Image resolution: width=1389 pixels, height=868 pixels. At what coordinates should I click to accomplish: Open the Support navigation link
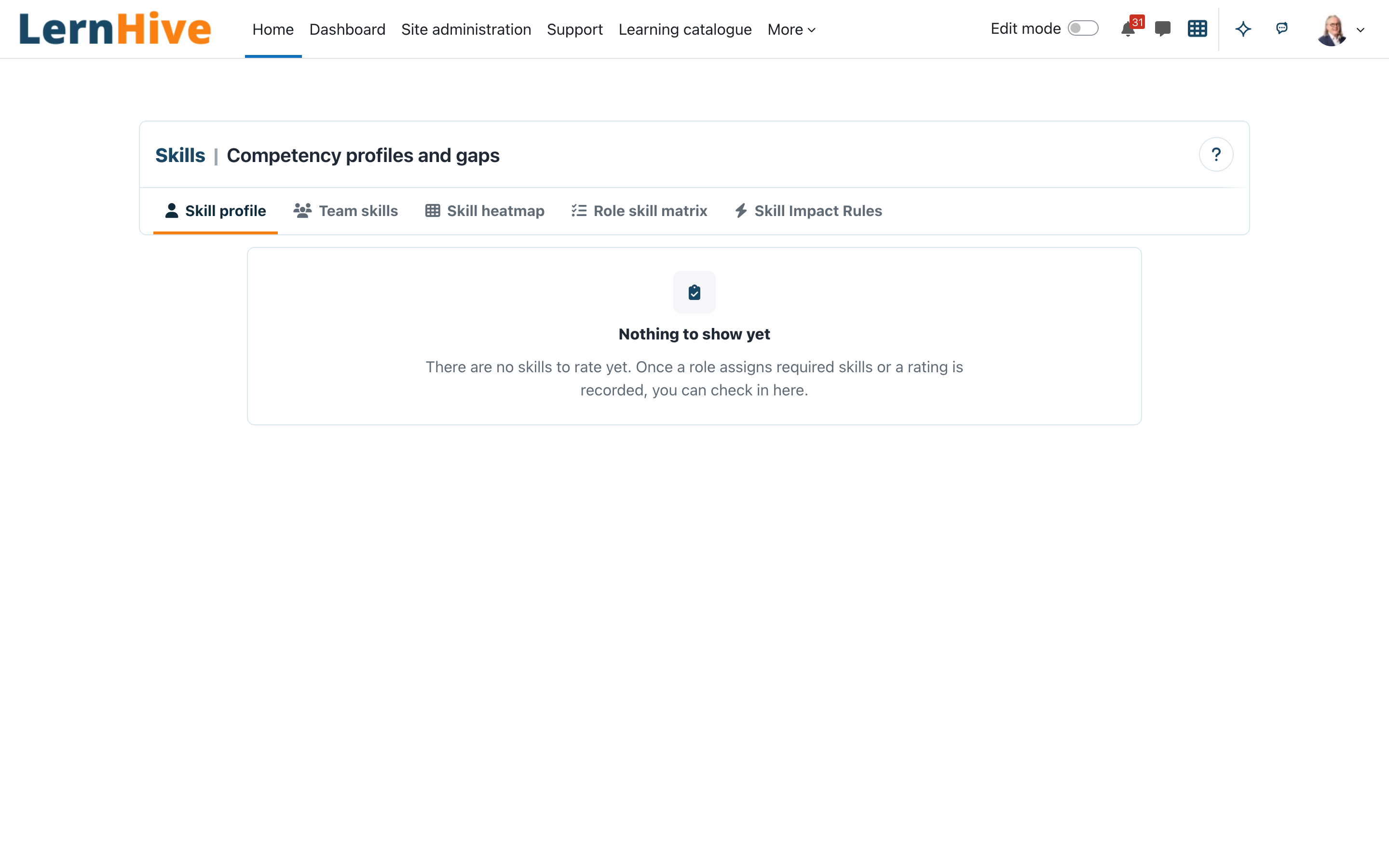(x=574, y=29)
